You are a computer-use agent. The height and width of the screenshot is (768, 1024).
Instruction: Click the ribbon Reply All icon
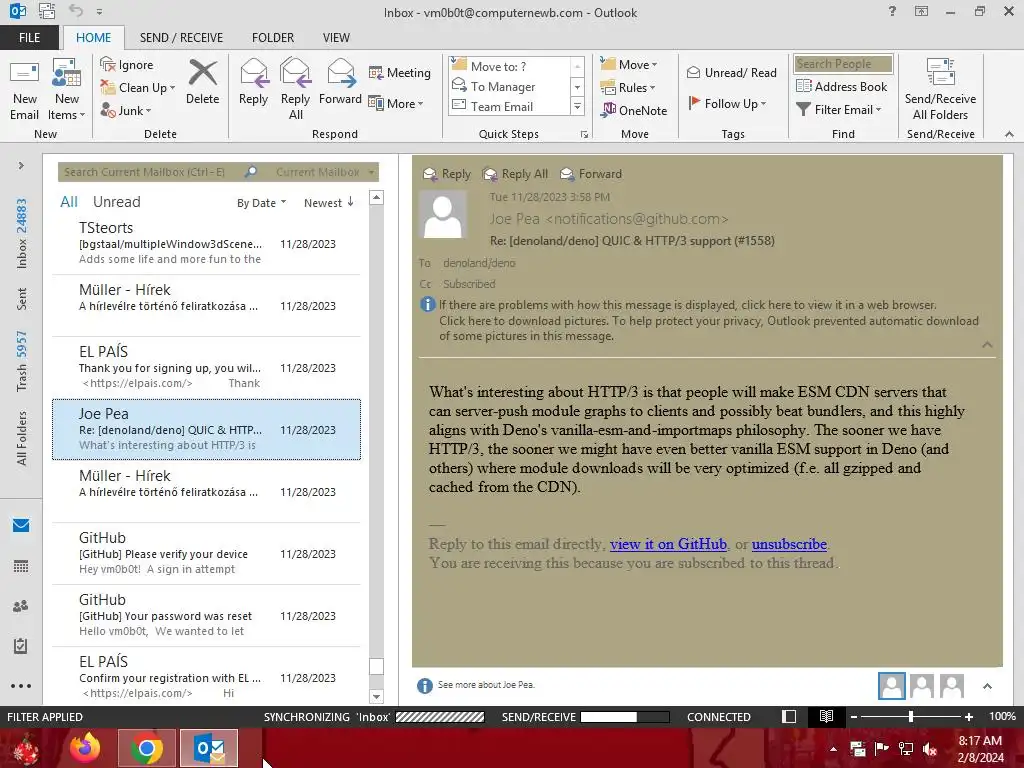(295, 73)
